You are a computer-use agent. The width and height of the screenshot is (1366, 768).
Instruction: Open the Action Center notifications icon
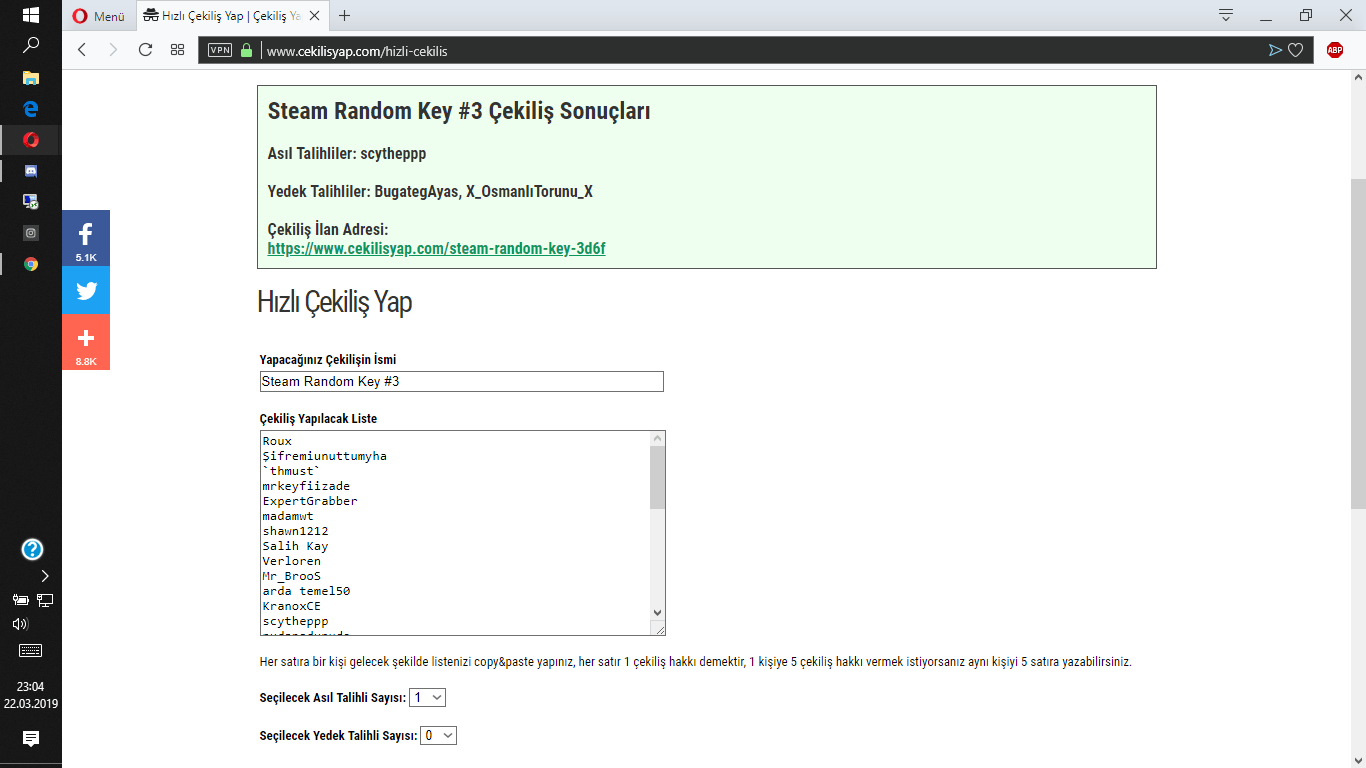coord(31,739)
